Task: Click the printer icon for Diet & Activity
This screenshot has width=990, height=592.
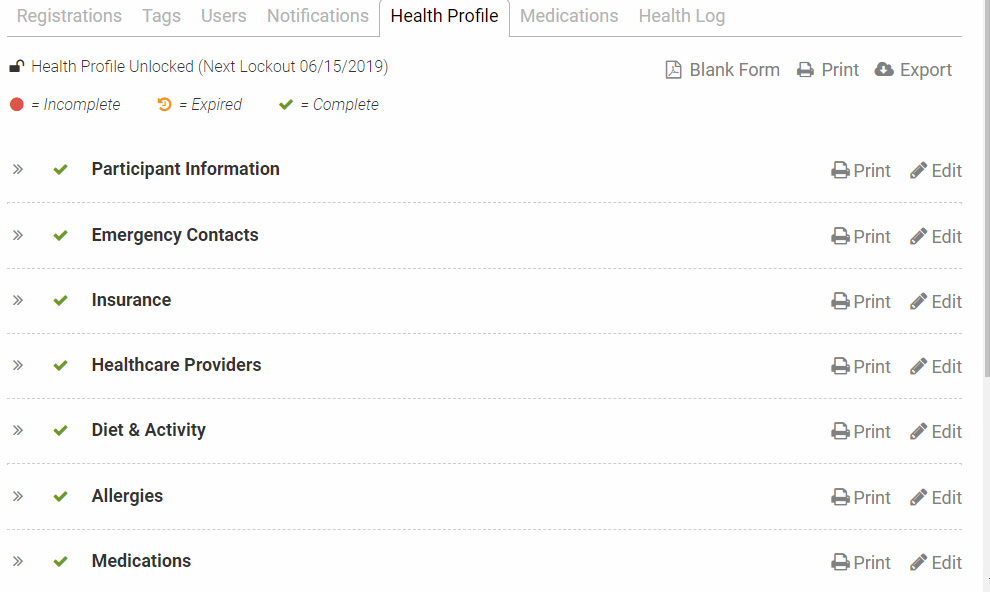Action: tap(840, 432)
